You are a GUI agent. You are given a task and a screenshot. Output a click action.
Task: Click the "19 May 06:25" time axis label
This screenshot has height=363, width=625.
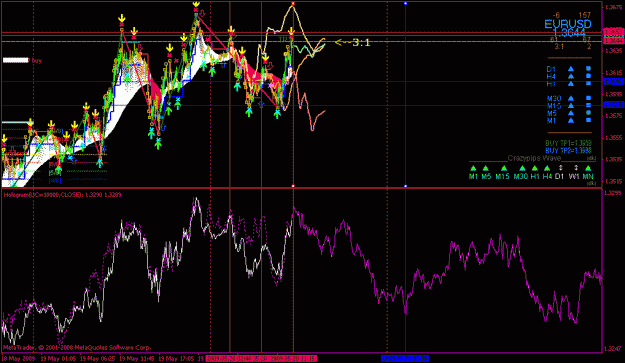tap(98, 359)
